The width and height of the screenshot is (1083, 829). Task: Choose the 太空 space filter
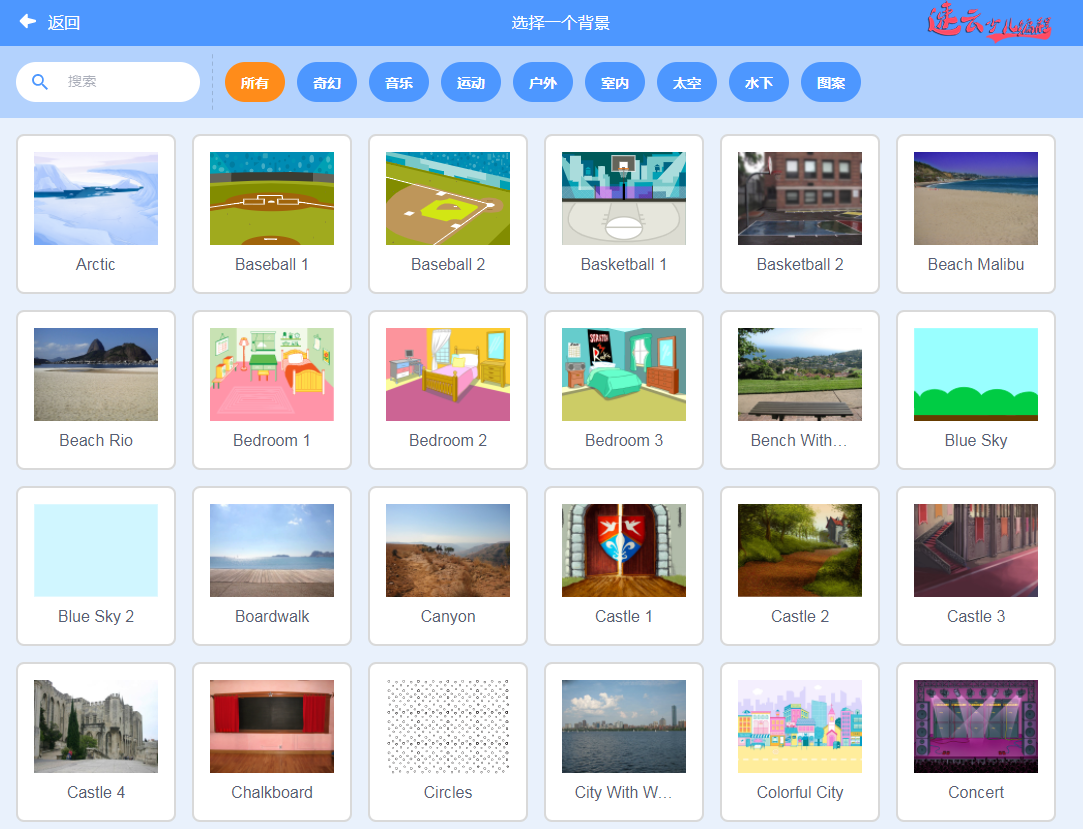click(x=687, y=83)
